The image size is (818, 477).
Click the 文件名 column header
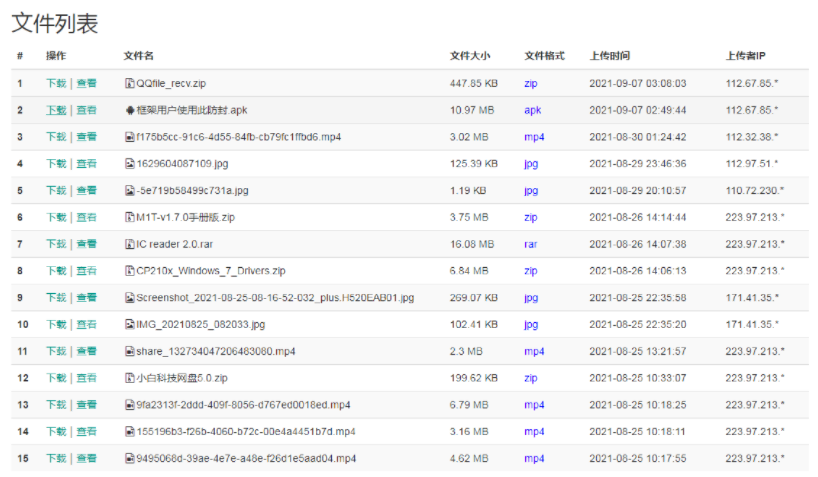(138, 56)
